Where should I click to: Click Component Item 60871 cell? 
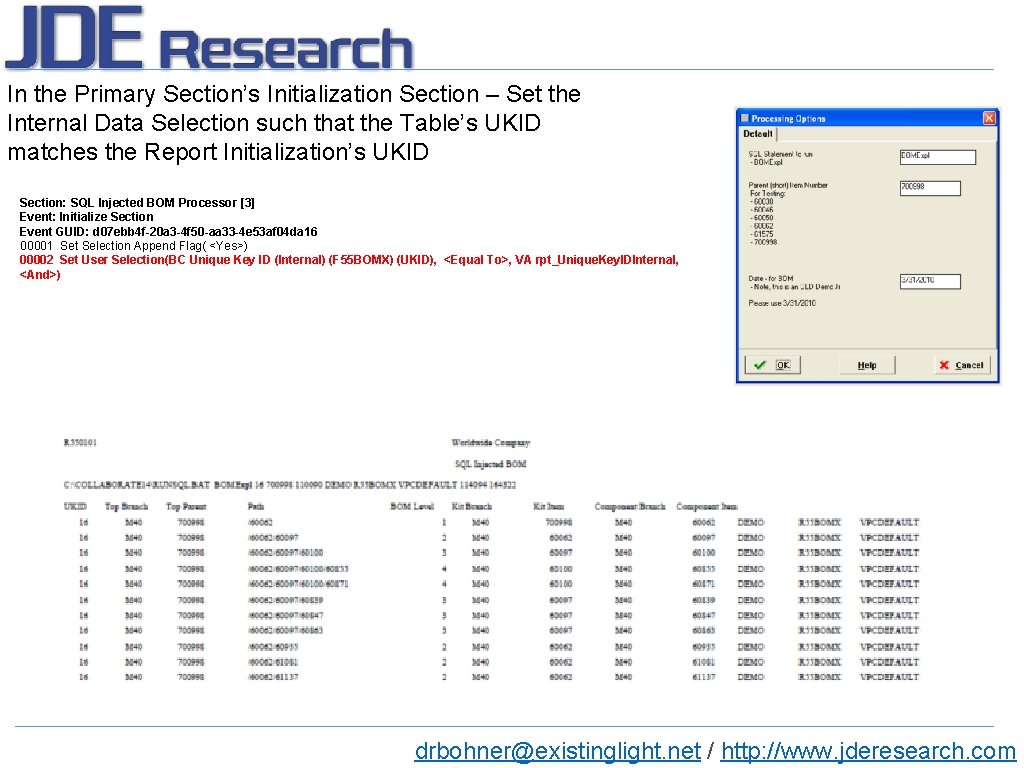(x=703, y=584)
